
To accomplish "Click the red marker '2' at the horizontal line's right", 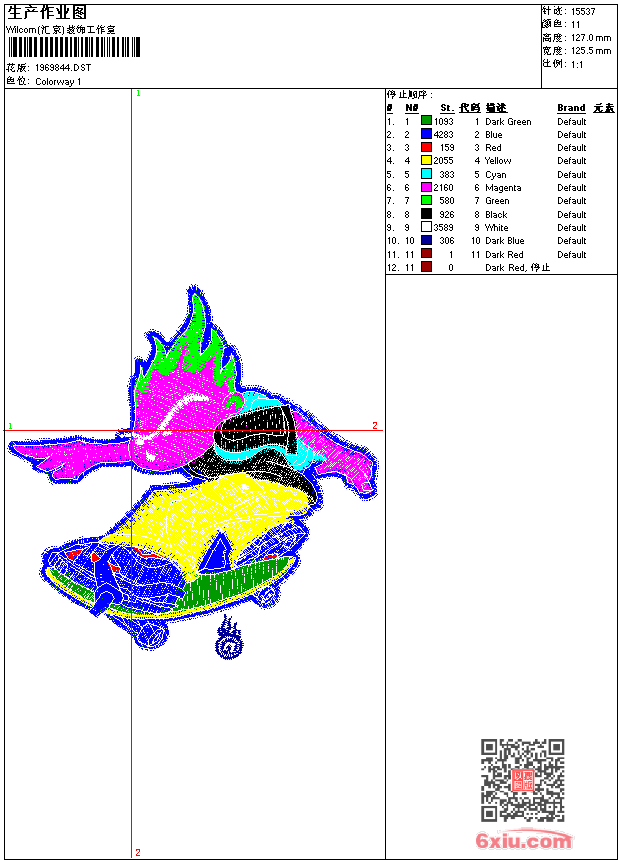I will 375,426.
